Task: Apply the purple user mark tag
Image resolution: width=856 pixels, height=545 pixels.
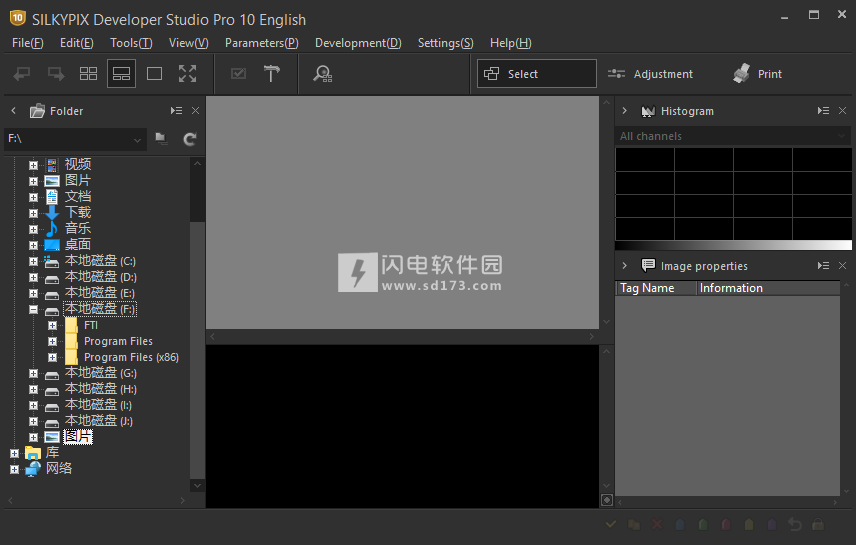Action: tap(772, 525)
